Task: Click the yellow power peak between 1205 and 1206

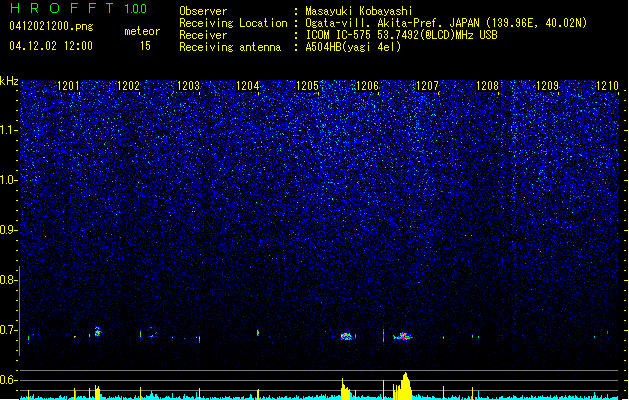Action: coord(345,389)
